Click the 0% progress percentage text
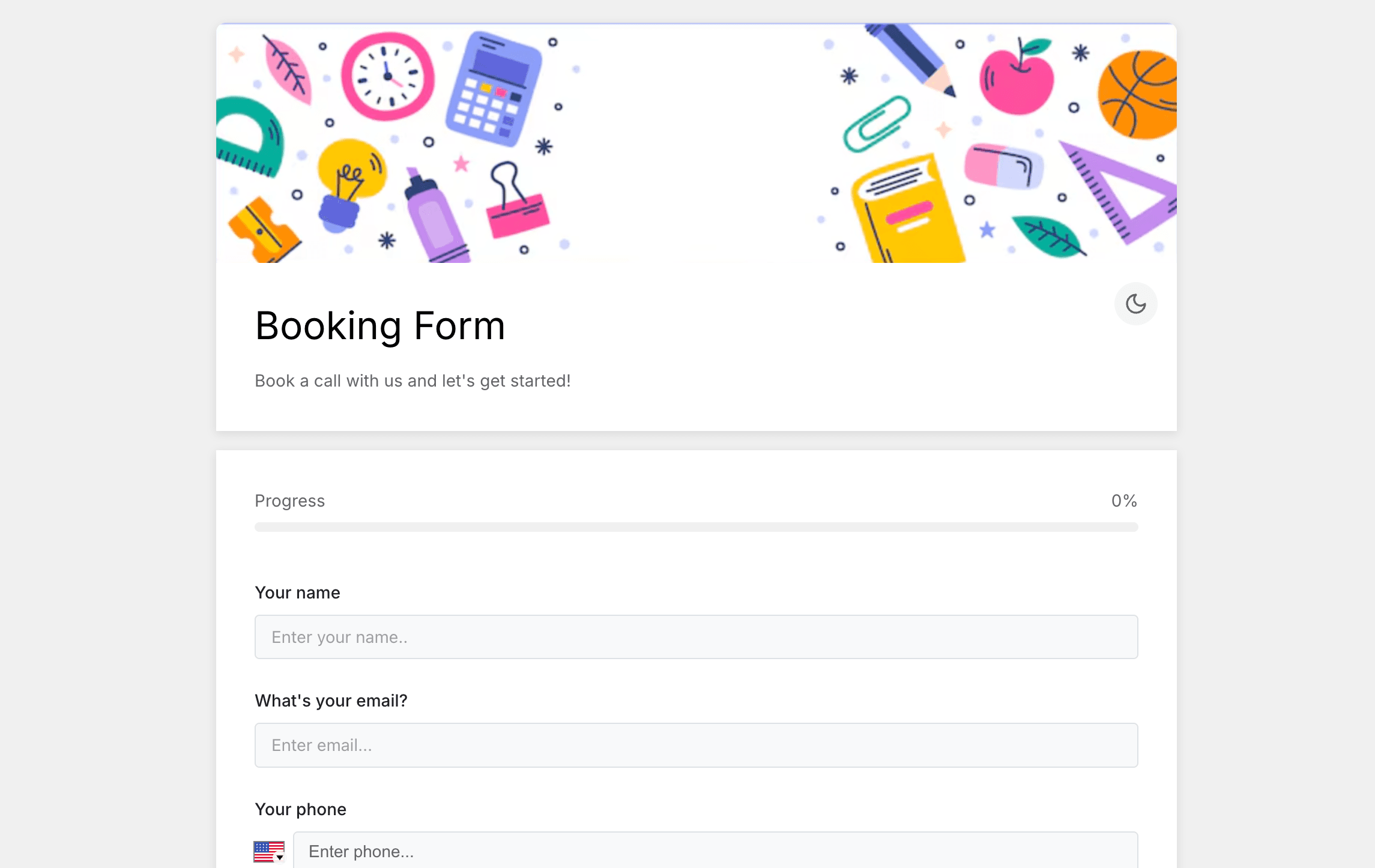The height and width of the screenshot is (868, 1375). [1123, 501]
